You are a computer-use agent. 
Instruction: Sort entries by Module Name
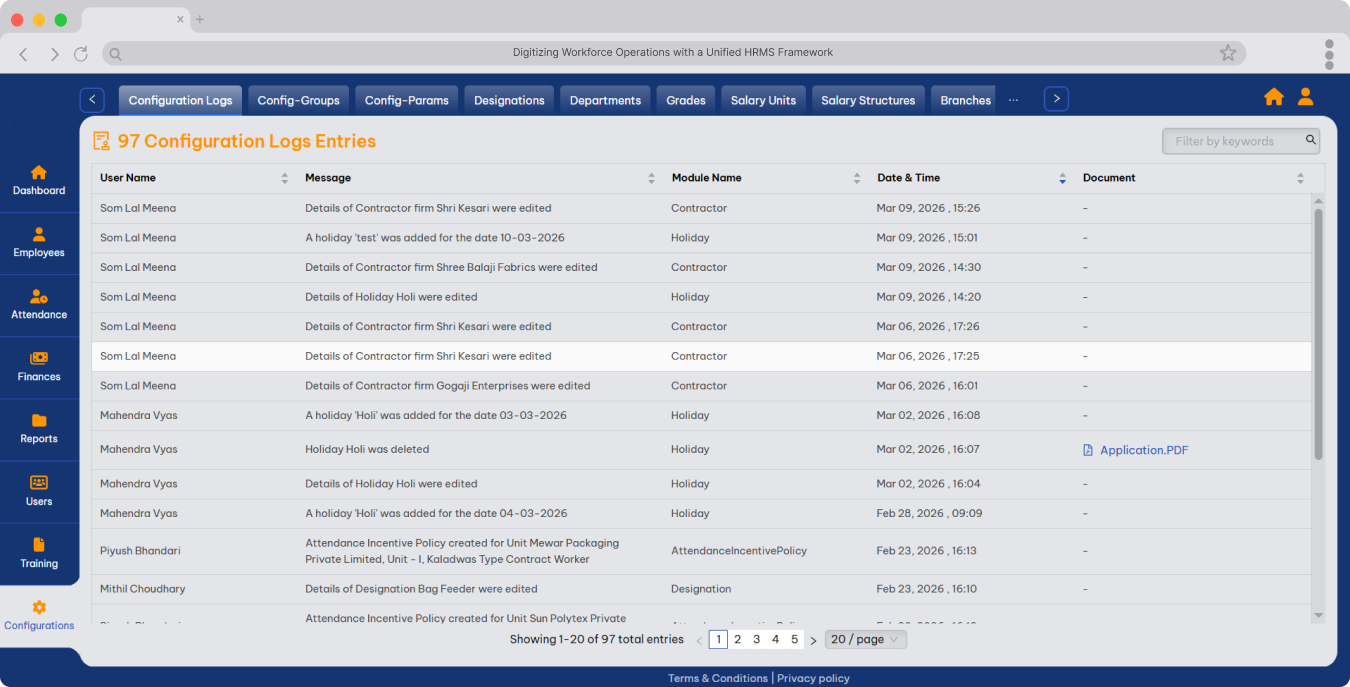856,178
